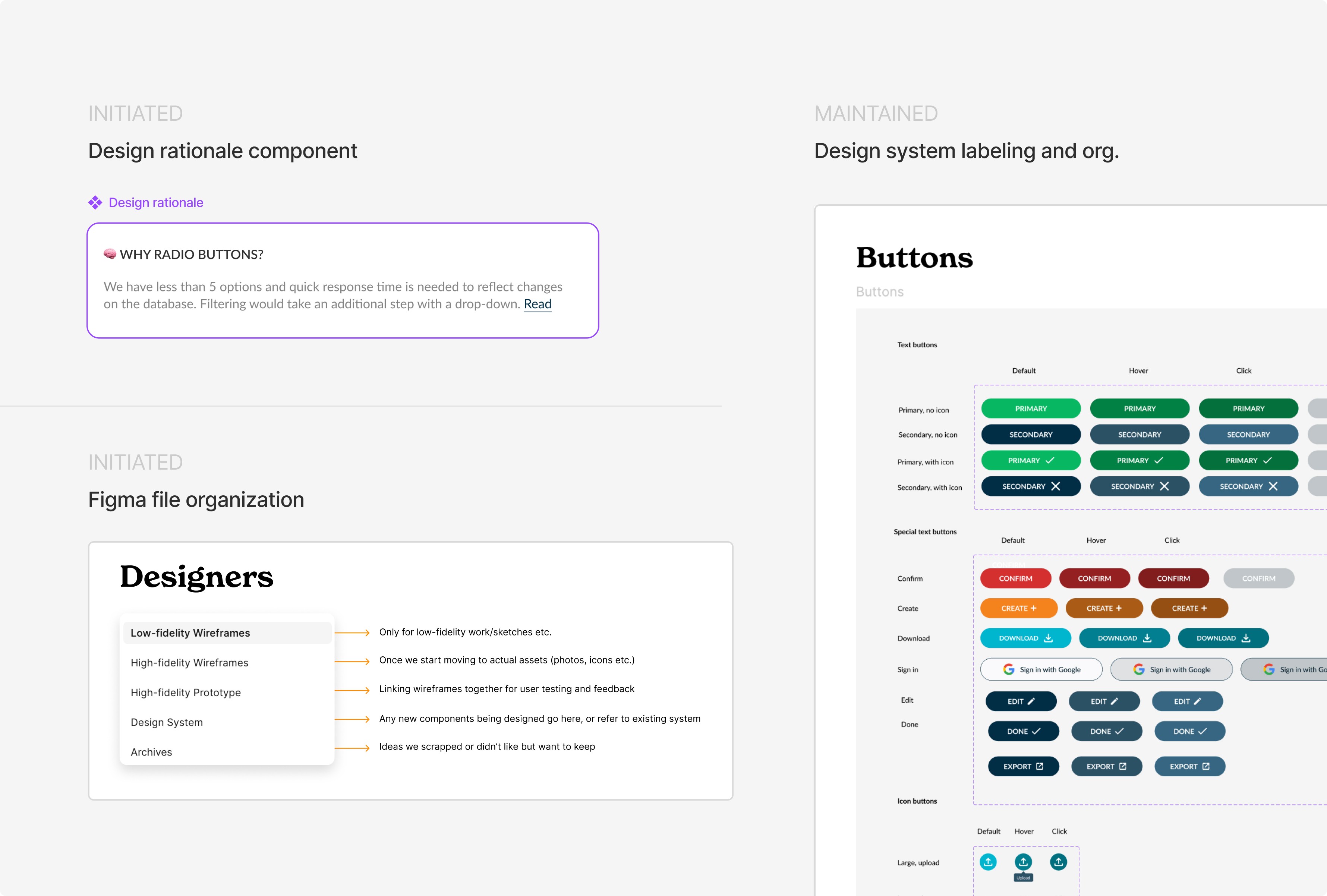Click the brain emoji beside WHY RADIO BUTTONS
Image resolution: width=1327 pixels, height=896 pixels.
click(x=110, y=254)
